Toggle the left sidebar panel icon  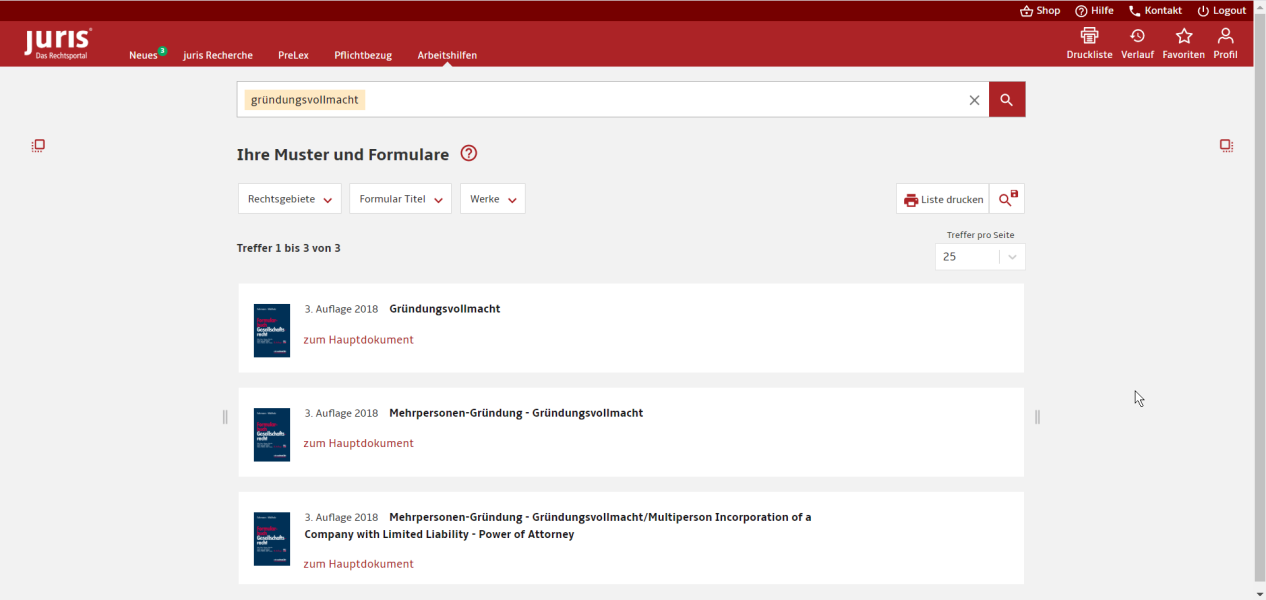click(x=38, y=145)
